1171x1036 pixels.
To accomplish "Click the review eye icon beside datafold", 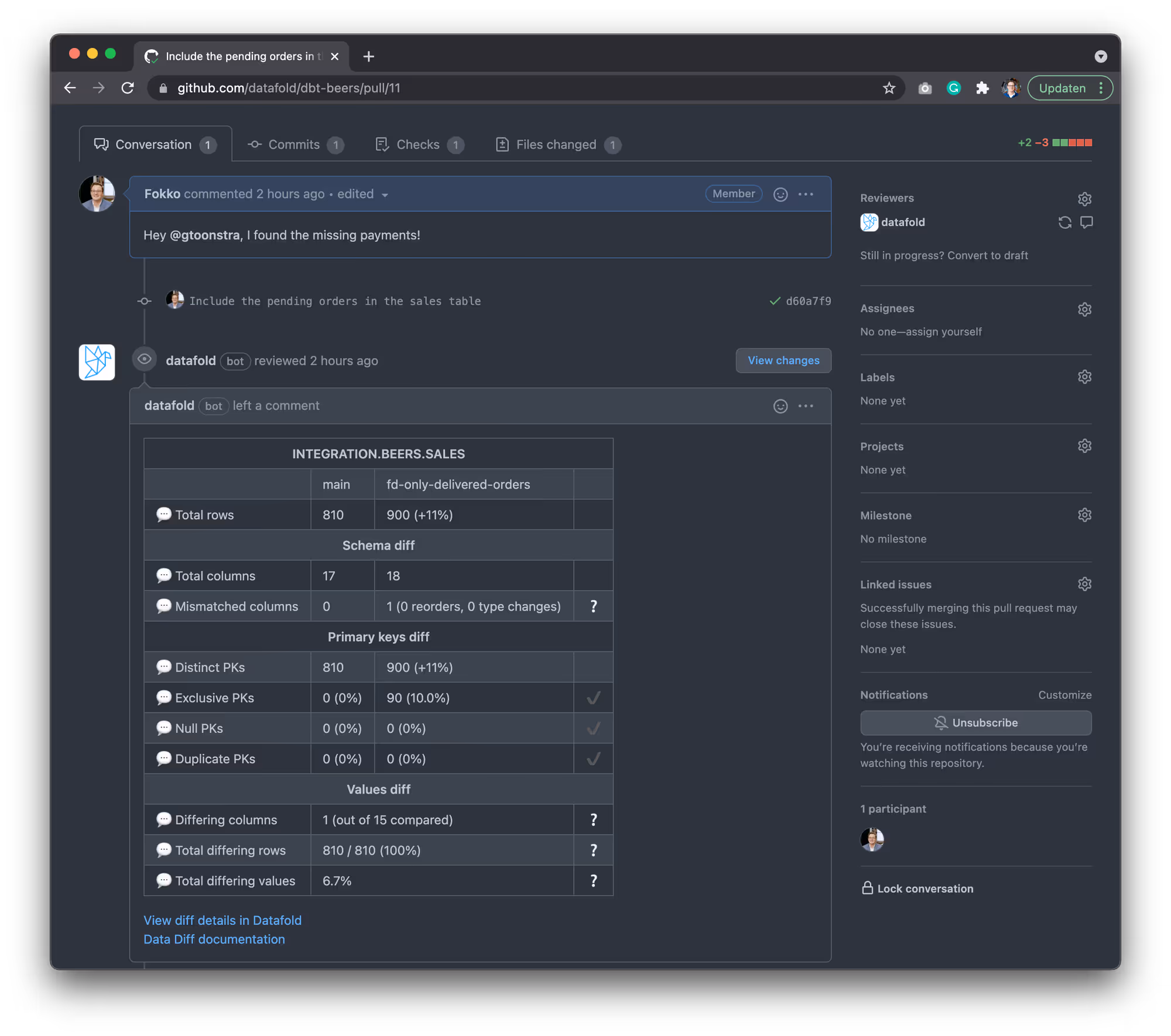I will click(144, 359).
